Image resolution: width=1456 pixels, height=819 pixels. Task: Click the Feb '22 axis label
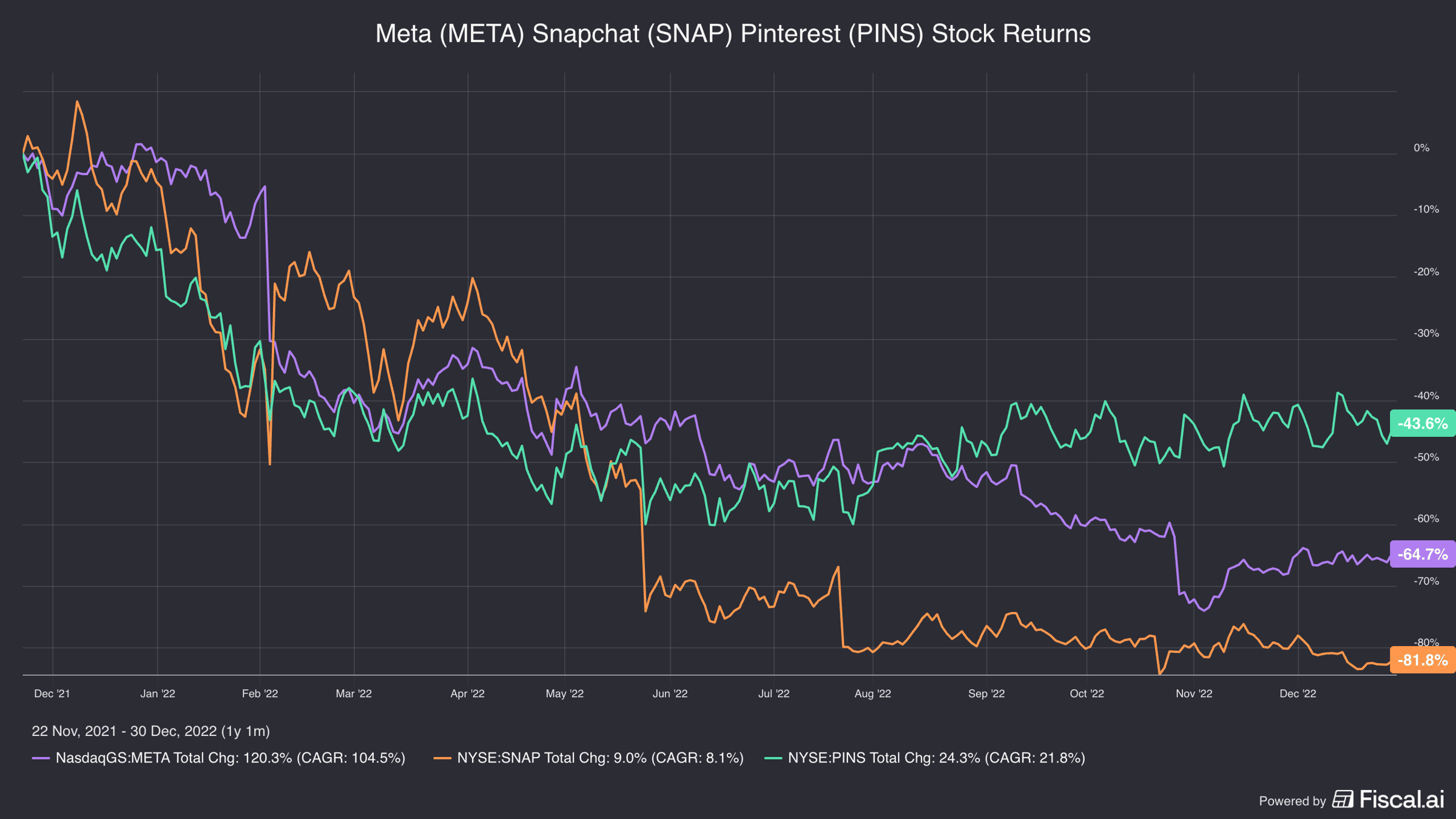[x=260, y=693]
